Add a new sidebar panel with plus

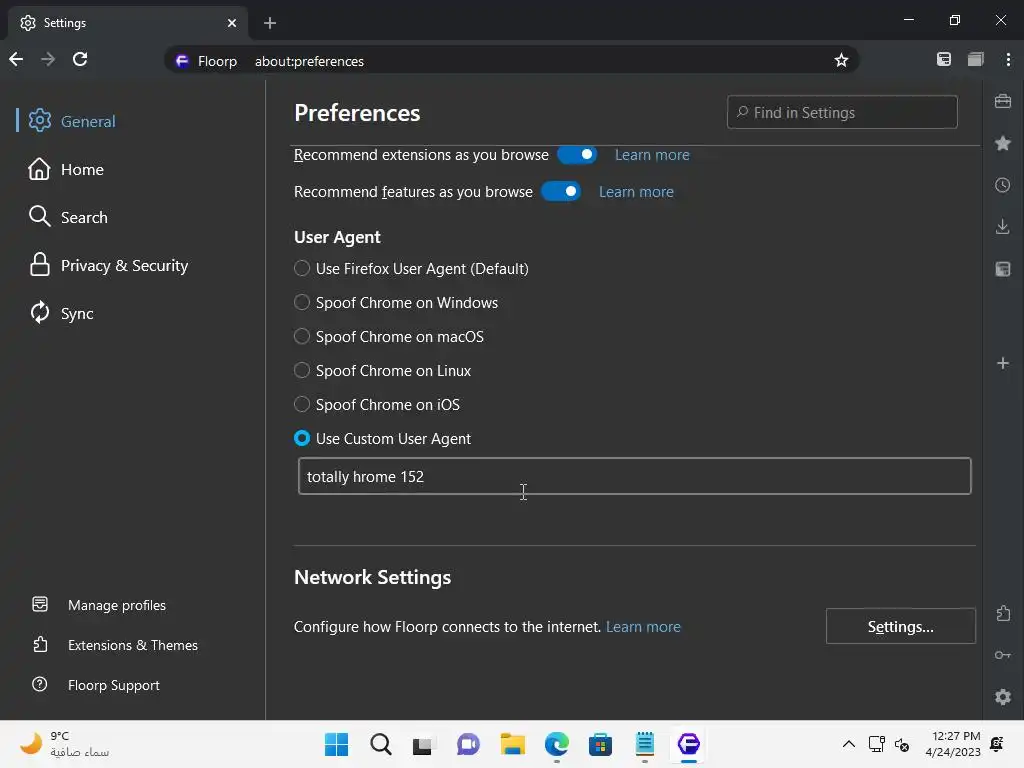tap(1002, 363)
